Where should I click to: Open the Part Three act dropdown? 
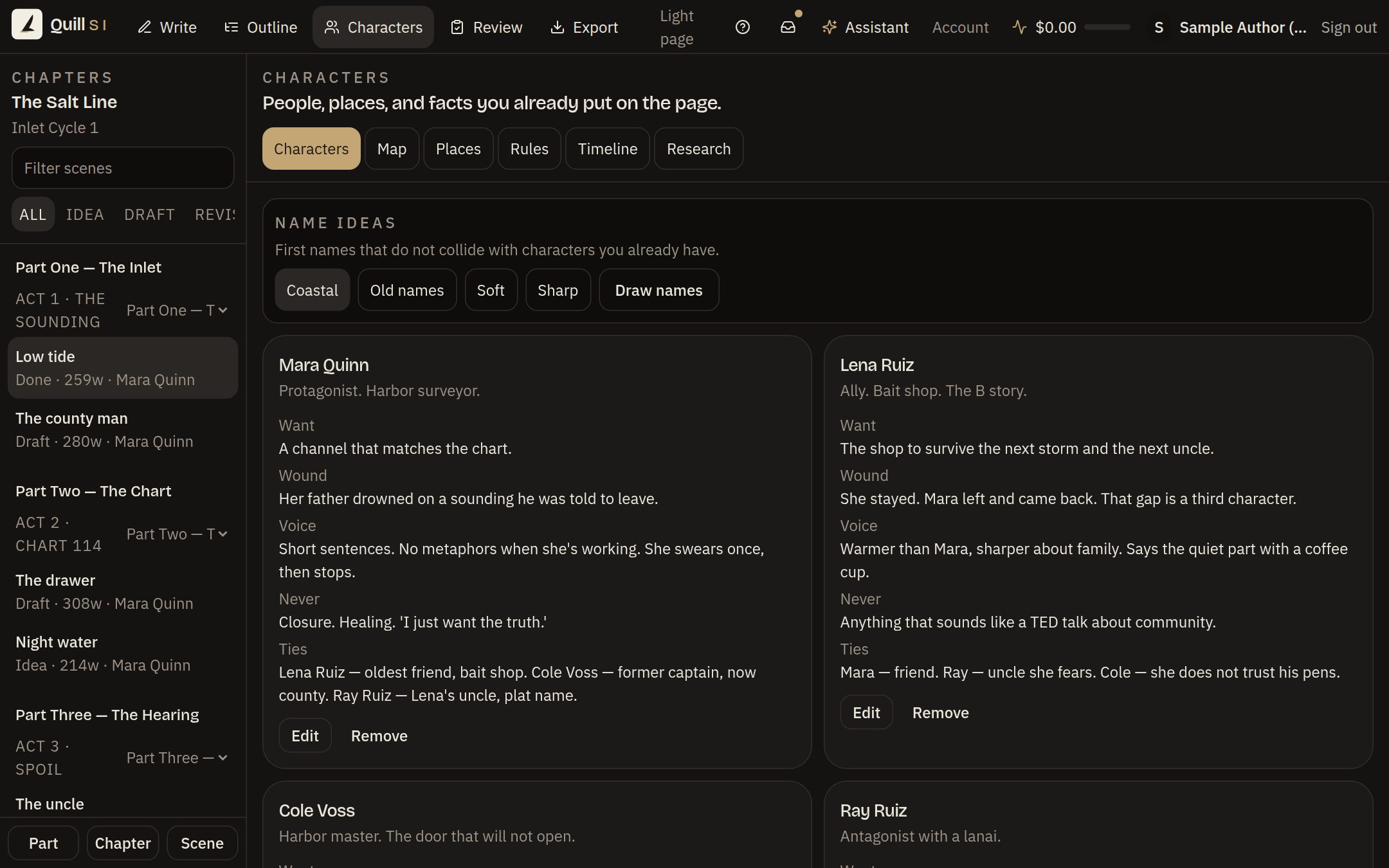[177, 757]
